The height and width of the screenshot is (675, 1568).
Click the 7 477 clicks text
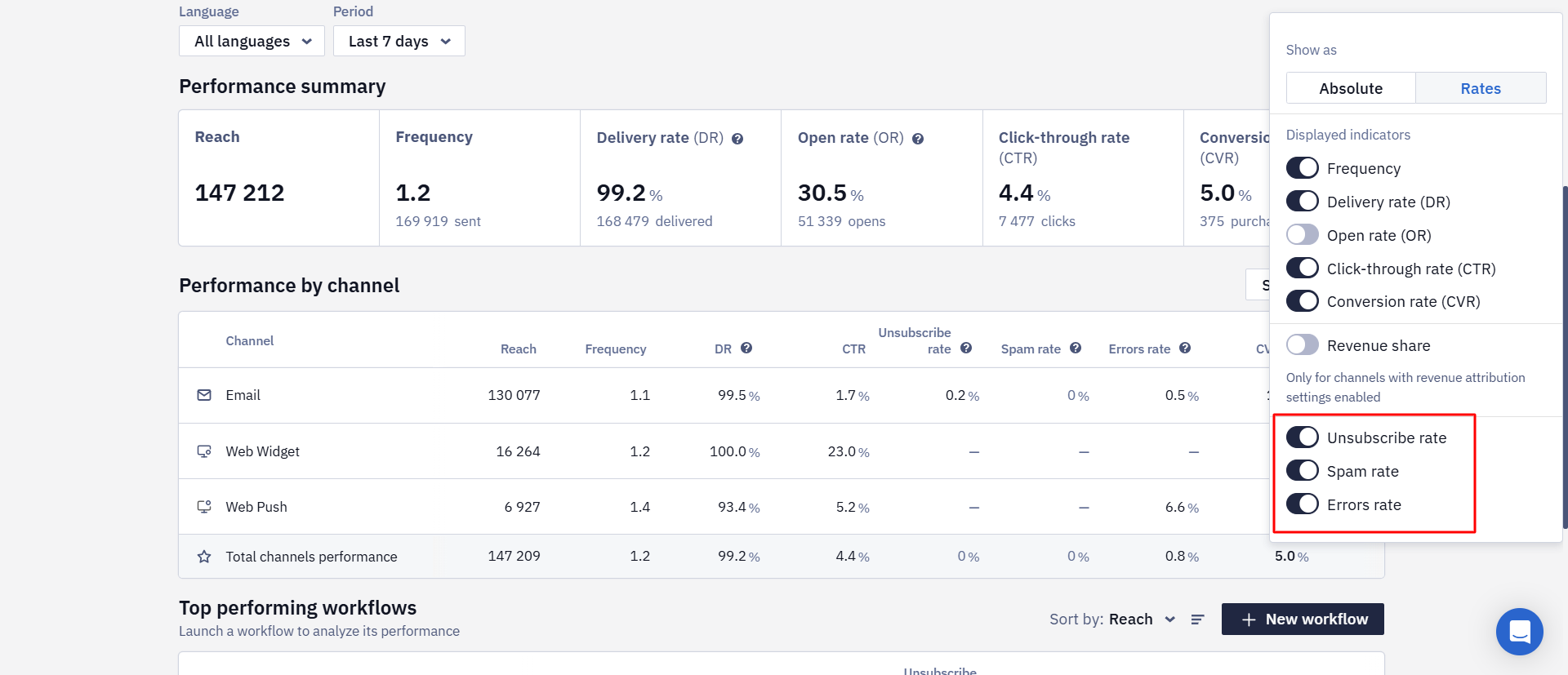1036,221
